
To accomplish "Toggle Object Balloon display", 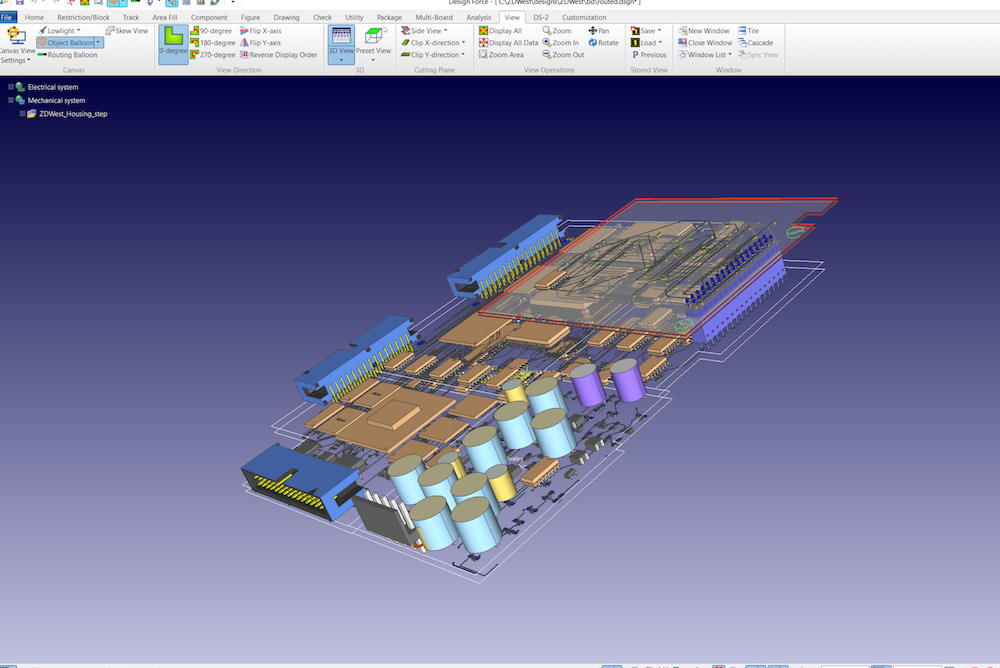I will pyautogui.click(x=67, y=42).
